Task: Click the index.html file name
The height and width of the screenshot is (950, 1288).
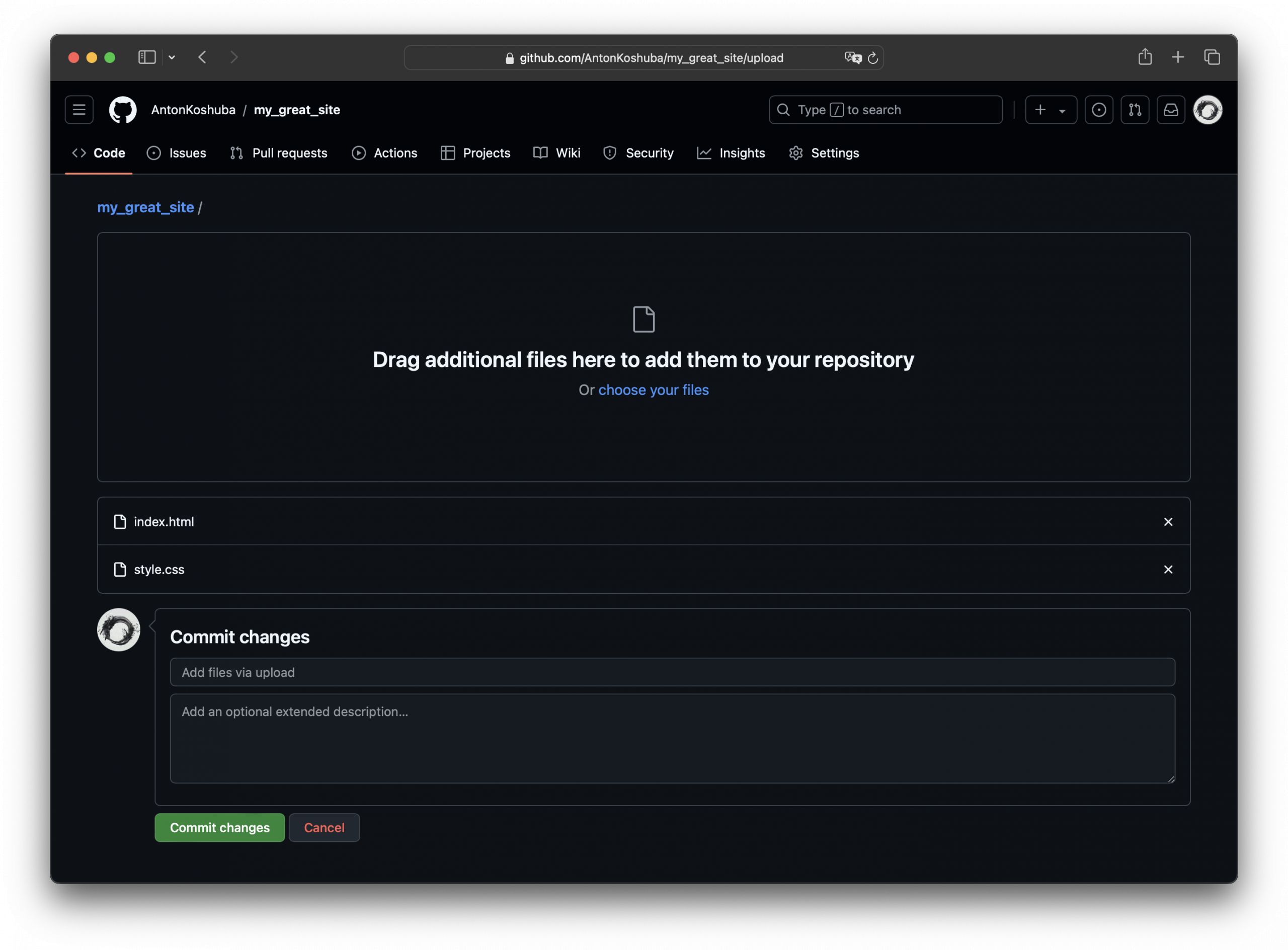Action: [164, 522]
